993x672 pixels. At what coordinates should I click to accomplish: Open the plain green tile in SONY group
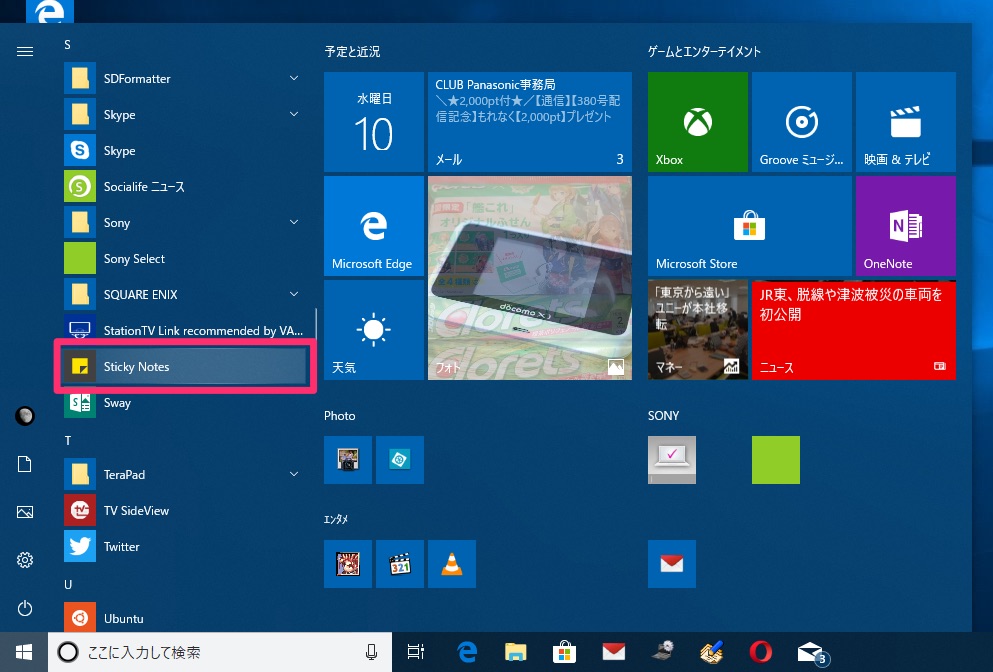click(775, 460)
